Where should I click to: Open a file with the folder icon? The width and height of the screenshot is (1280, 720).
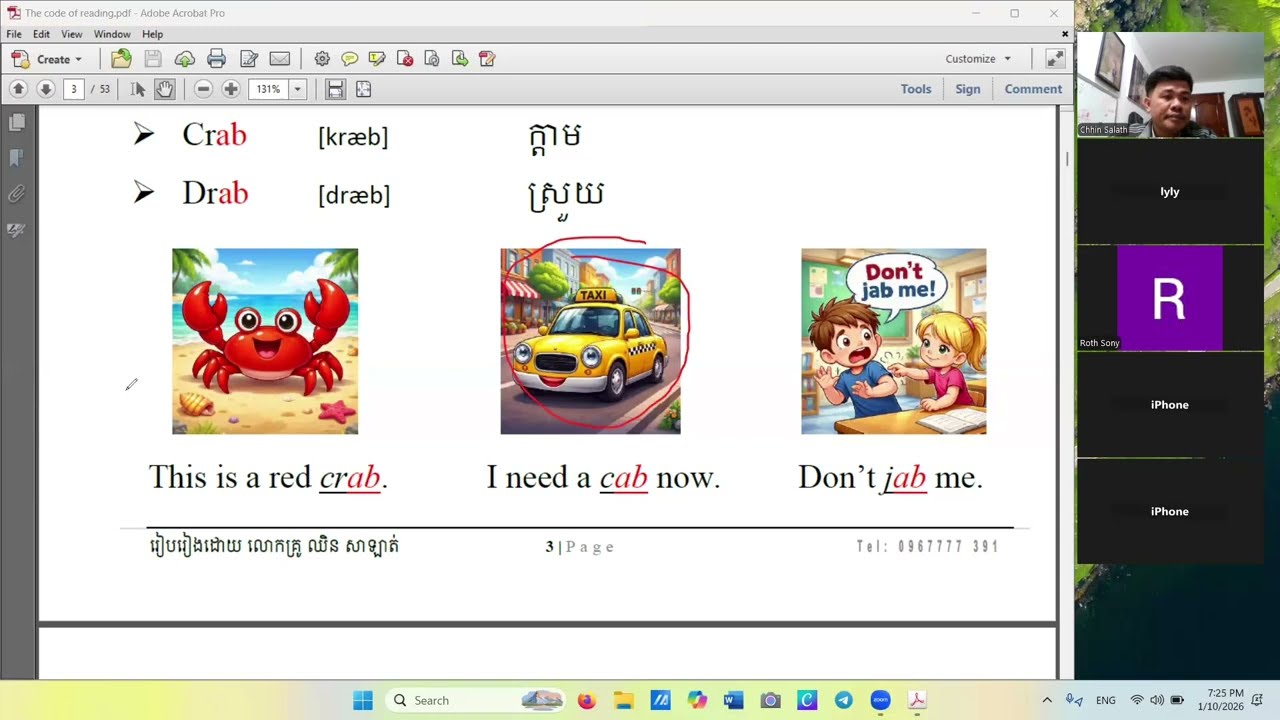coord(121,59)
